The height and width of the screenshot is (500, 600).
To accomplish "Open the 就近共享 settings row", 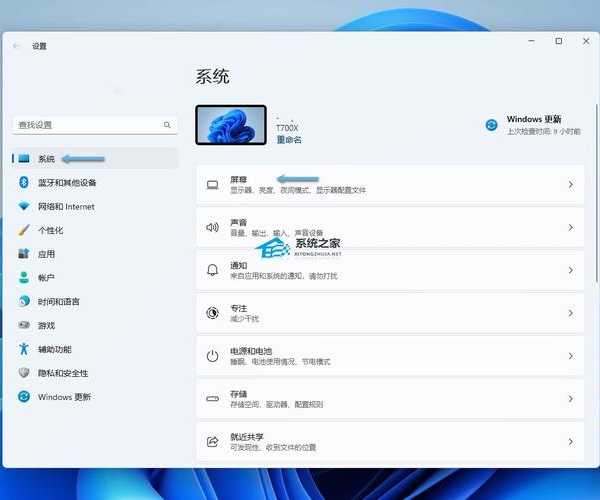I will point(390,441).
